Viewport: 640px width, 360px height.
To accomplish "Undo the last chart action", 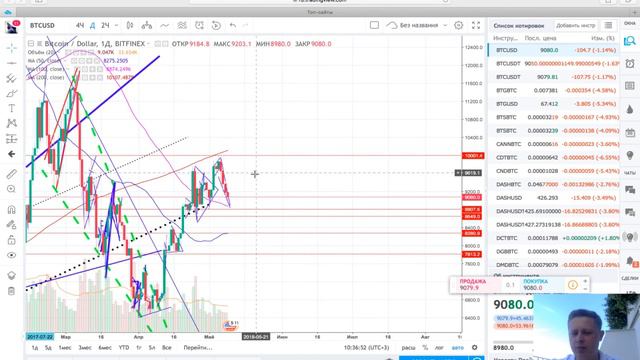I will [x=233, y=25].
